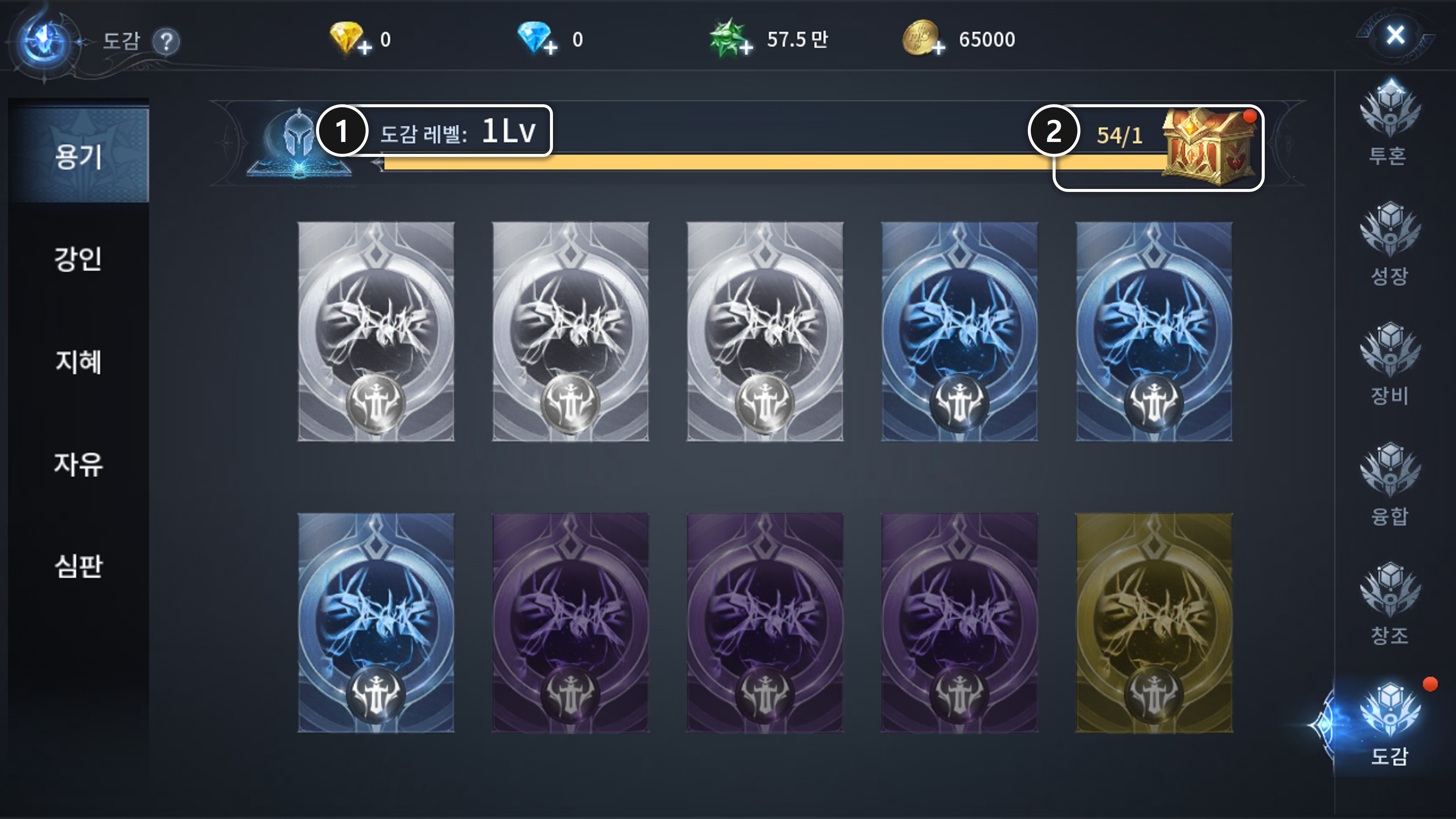Click the help question mark beside 도감
This screenshot has height=819, width=1456.
(166, 41)
